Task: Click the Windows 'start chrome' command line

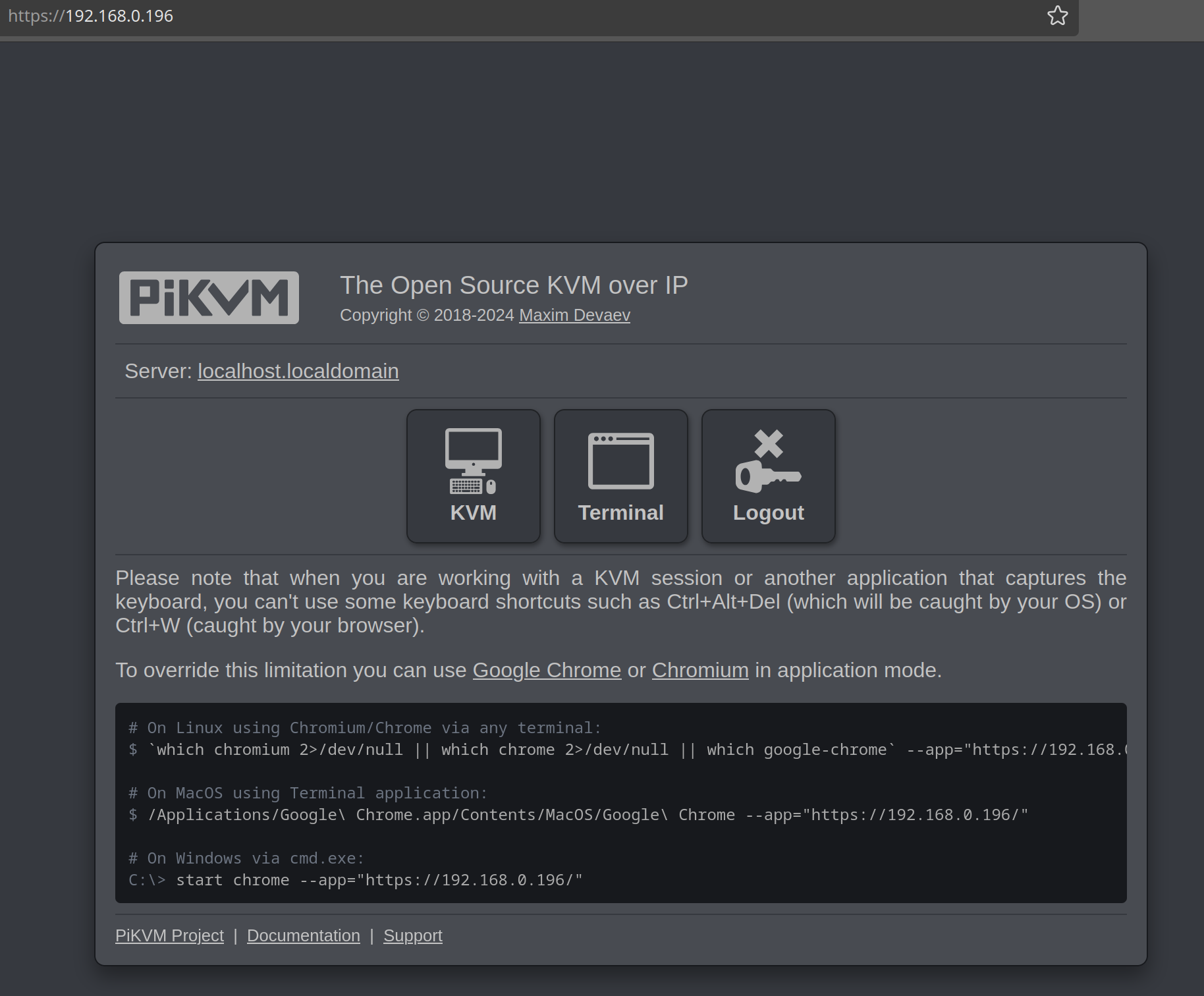Action: click(x=356, y=880)
